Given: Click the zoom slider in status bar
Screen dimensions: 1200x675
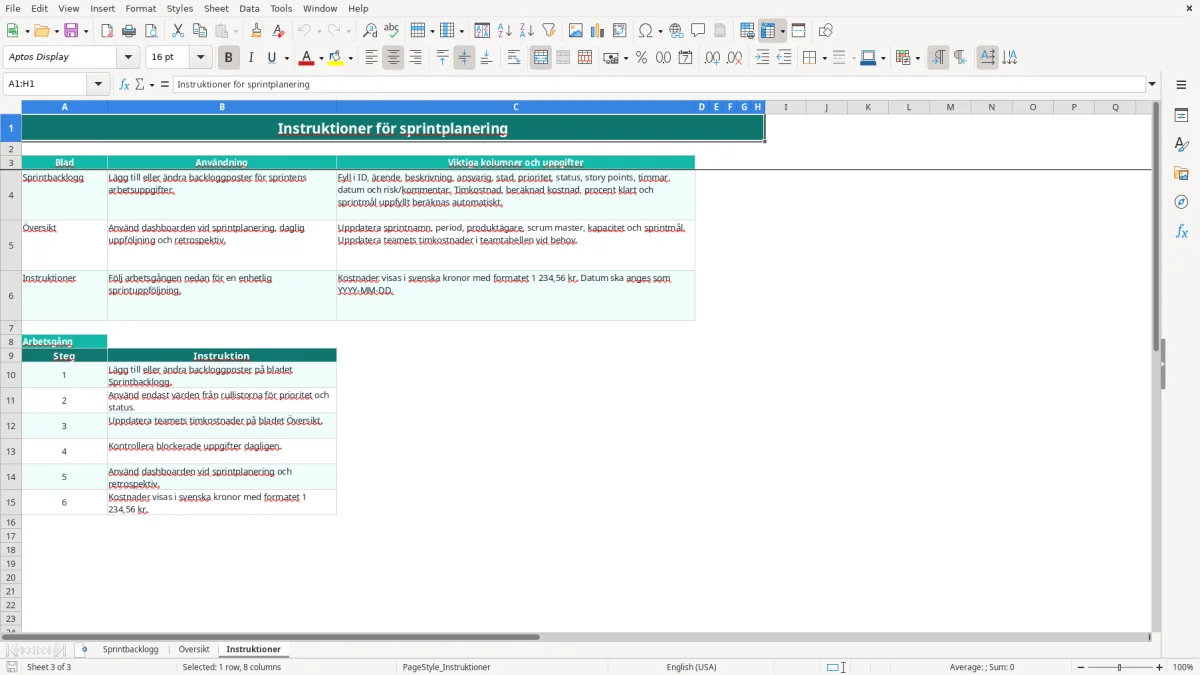Looking at the screenshot, I should click(x=1120, y=667).
